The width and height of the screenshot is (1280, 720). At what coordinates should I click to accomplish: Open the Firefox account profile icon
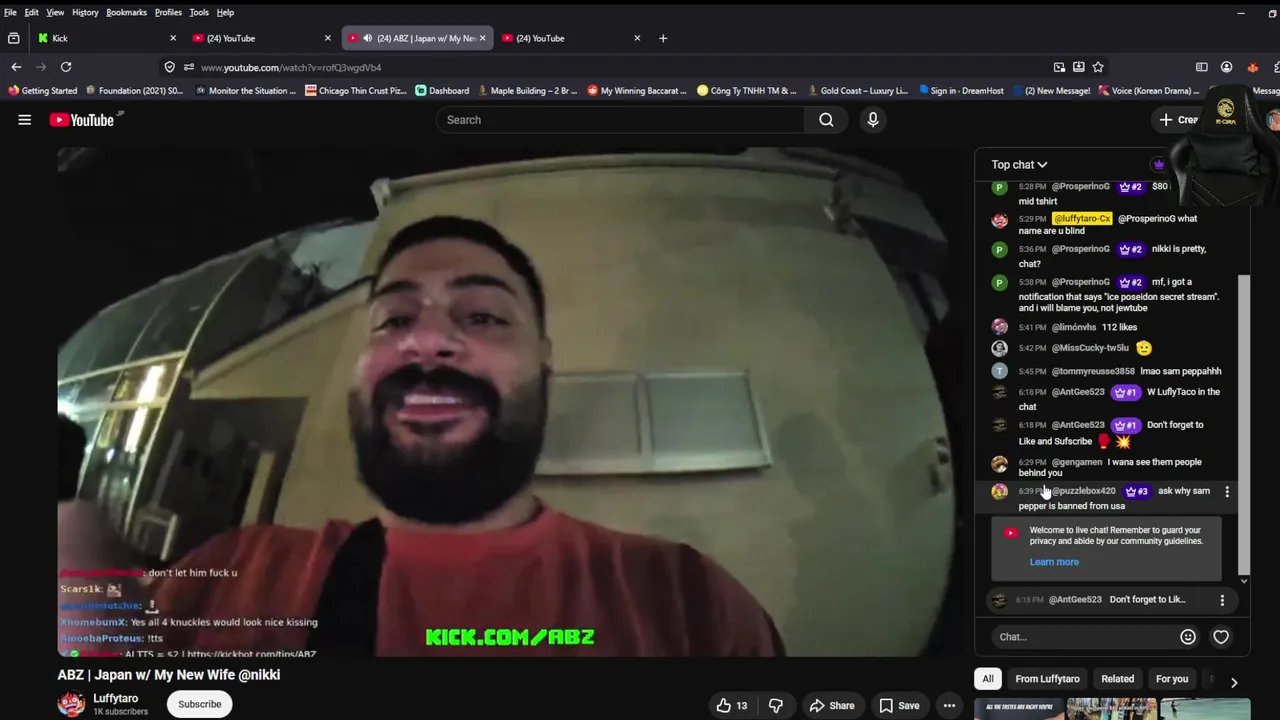point(1226,67)
